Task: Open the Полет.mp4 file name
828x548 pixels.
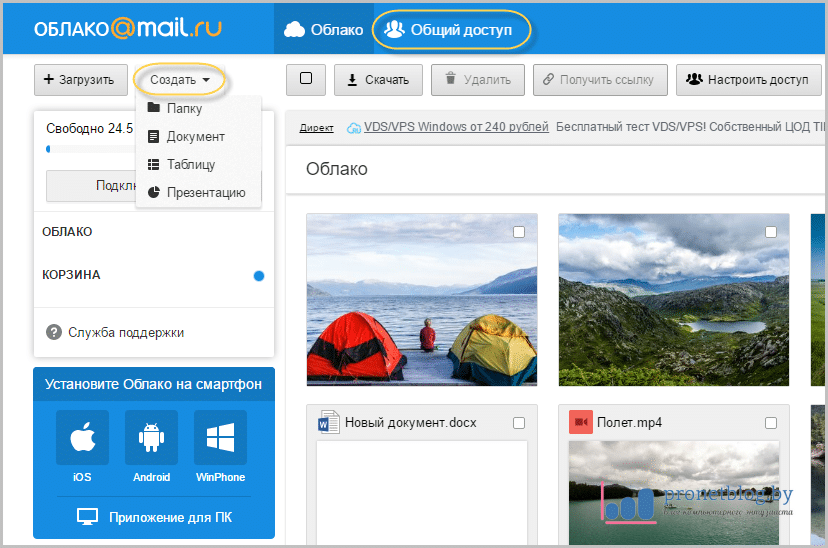Action: (629, 422)
